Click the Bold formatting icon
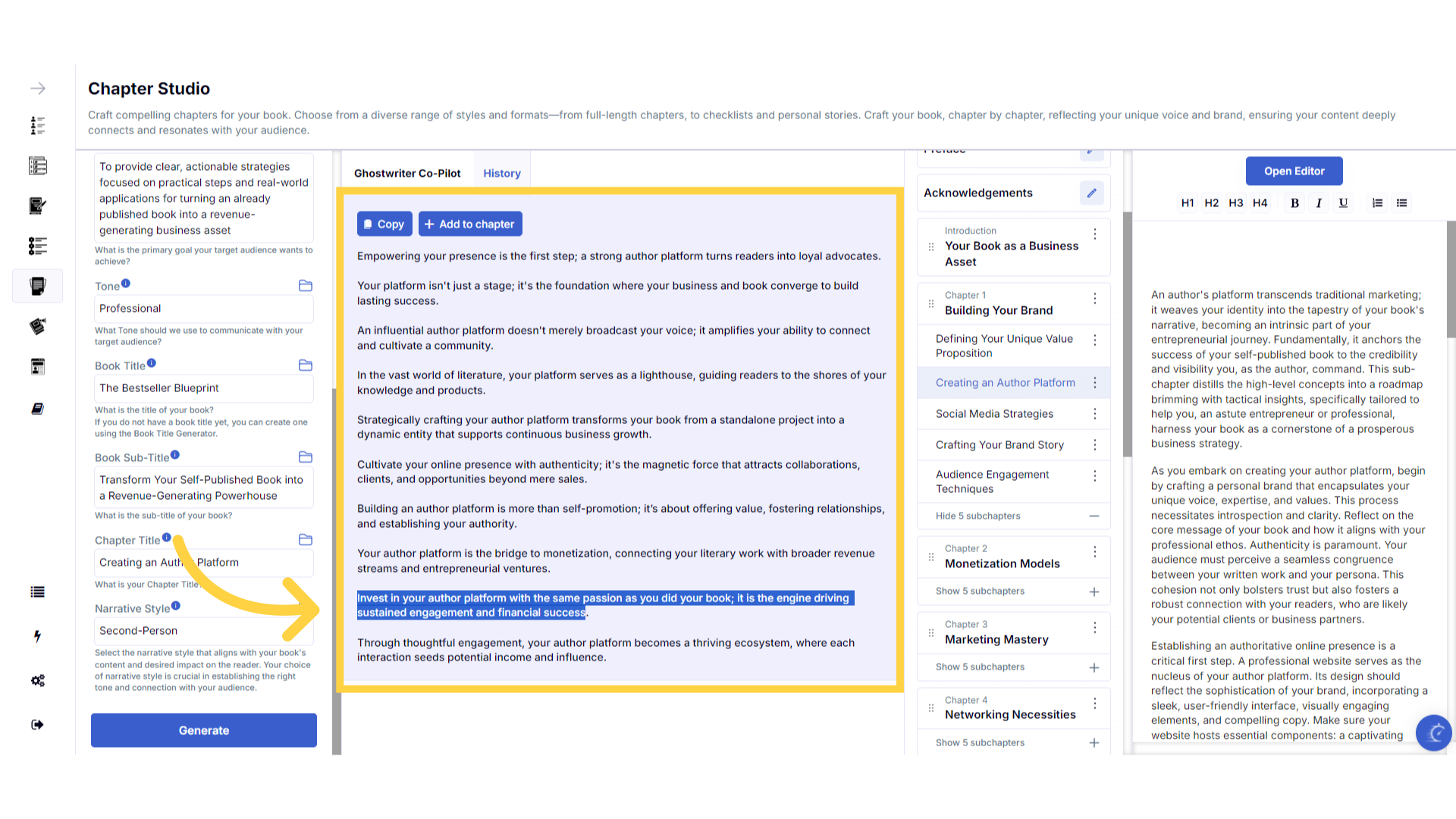The image size is (1456, 819). (1294, 203)
